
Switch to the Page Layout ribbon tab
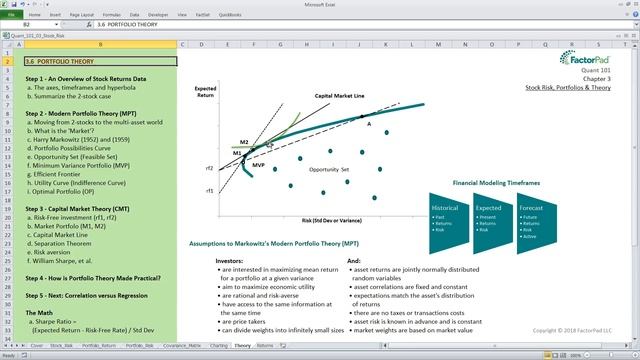pyautogui.click(x=82, y=15)
